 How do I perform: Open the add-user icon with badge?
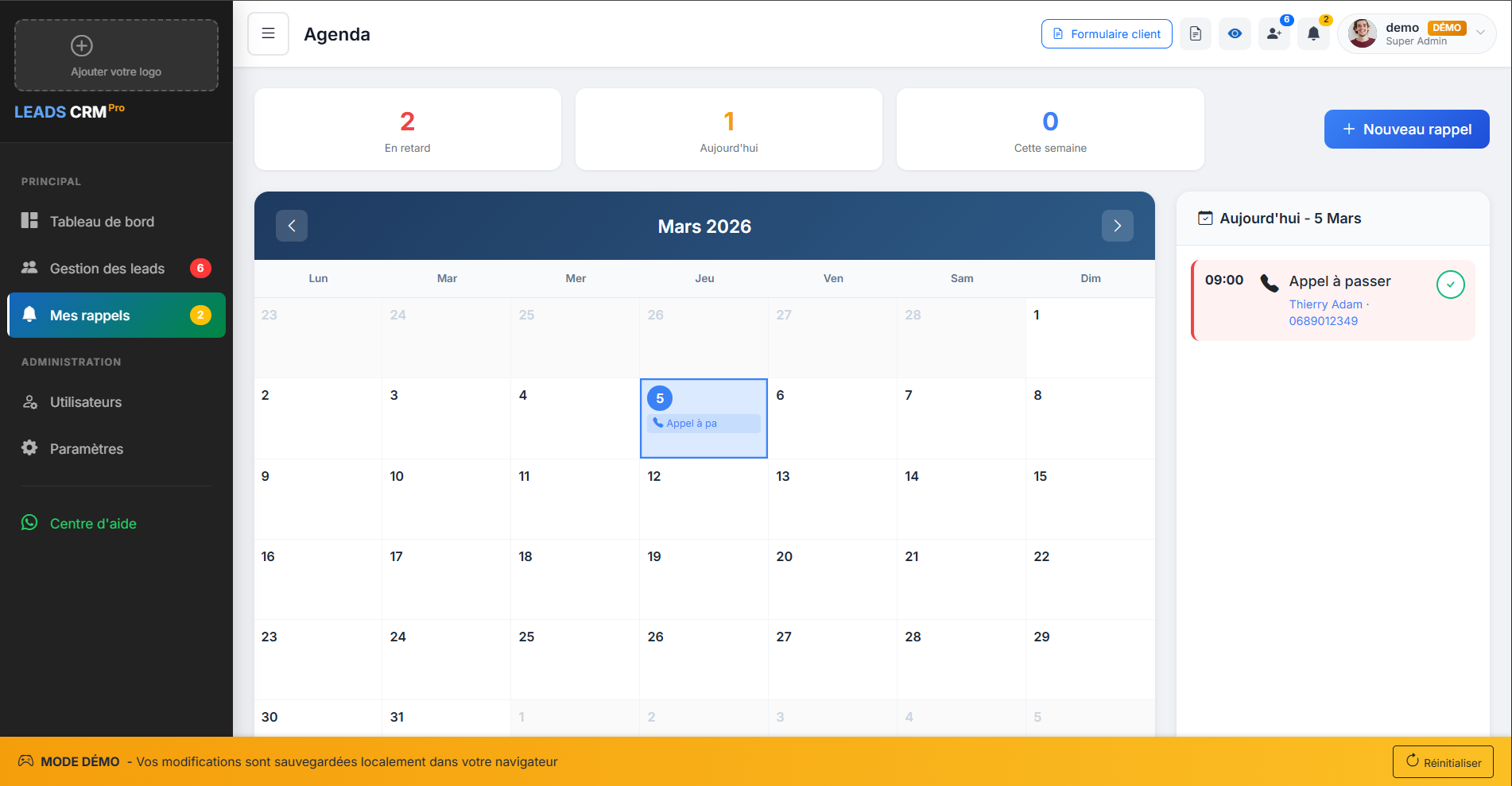coord(1274,33)
